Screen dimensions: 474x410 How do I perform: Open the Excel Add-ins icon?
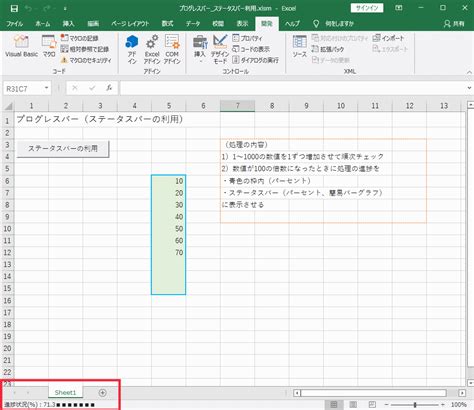click(x=152, y=49)
